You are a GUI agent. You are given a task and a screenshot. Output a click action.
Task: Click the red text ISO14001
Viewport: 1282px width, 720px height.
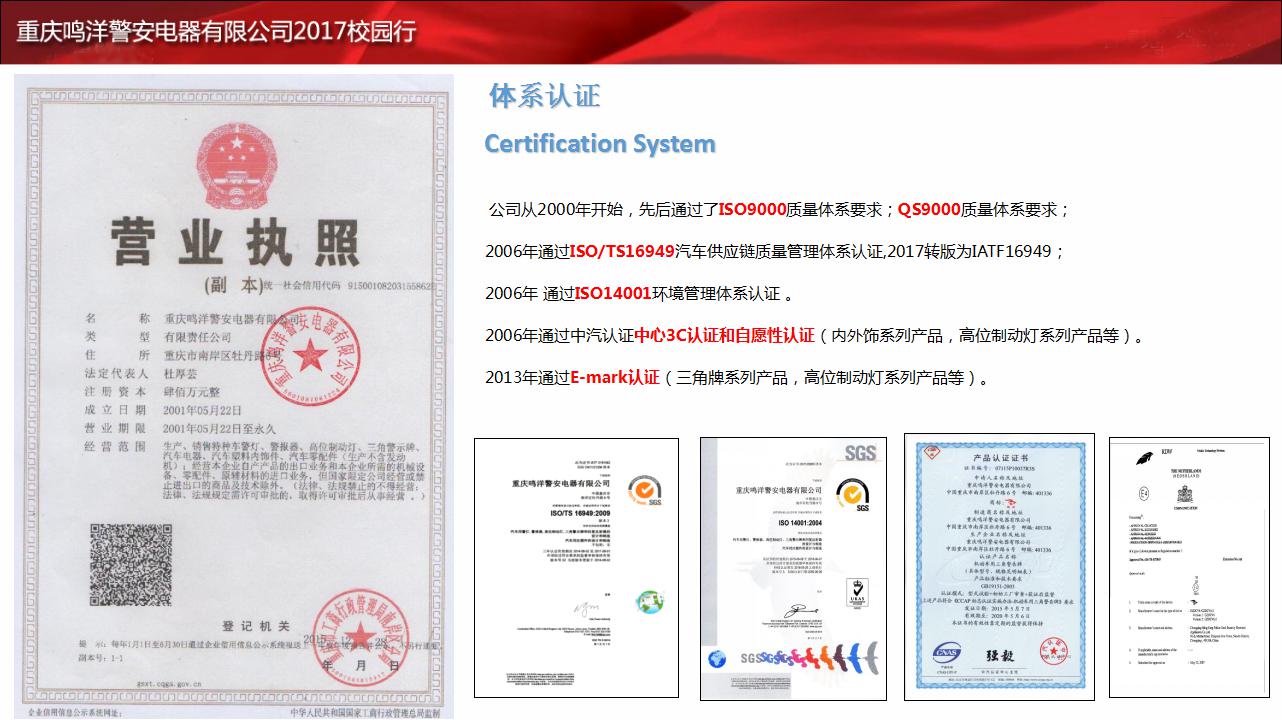pyautogui.click(x=612, y=294)
